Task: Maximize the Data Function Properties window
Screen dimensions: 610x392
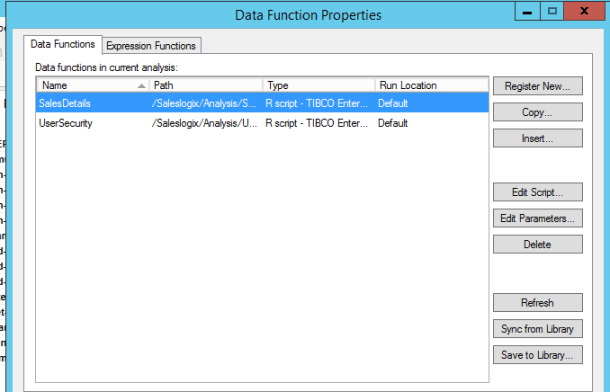Action: click(552, 12)
